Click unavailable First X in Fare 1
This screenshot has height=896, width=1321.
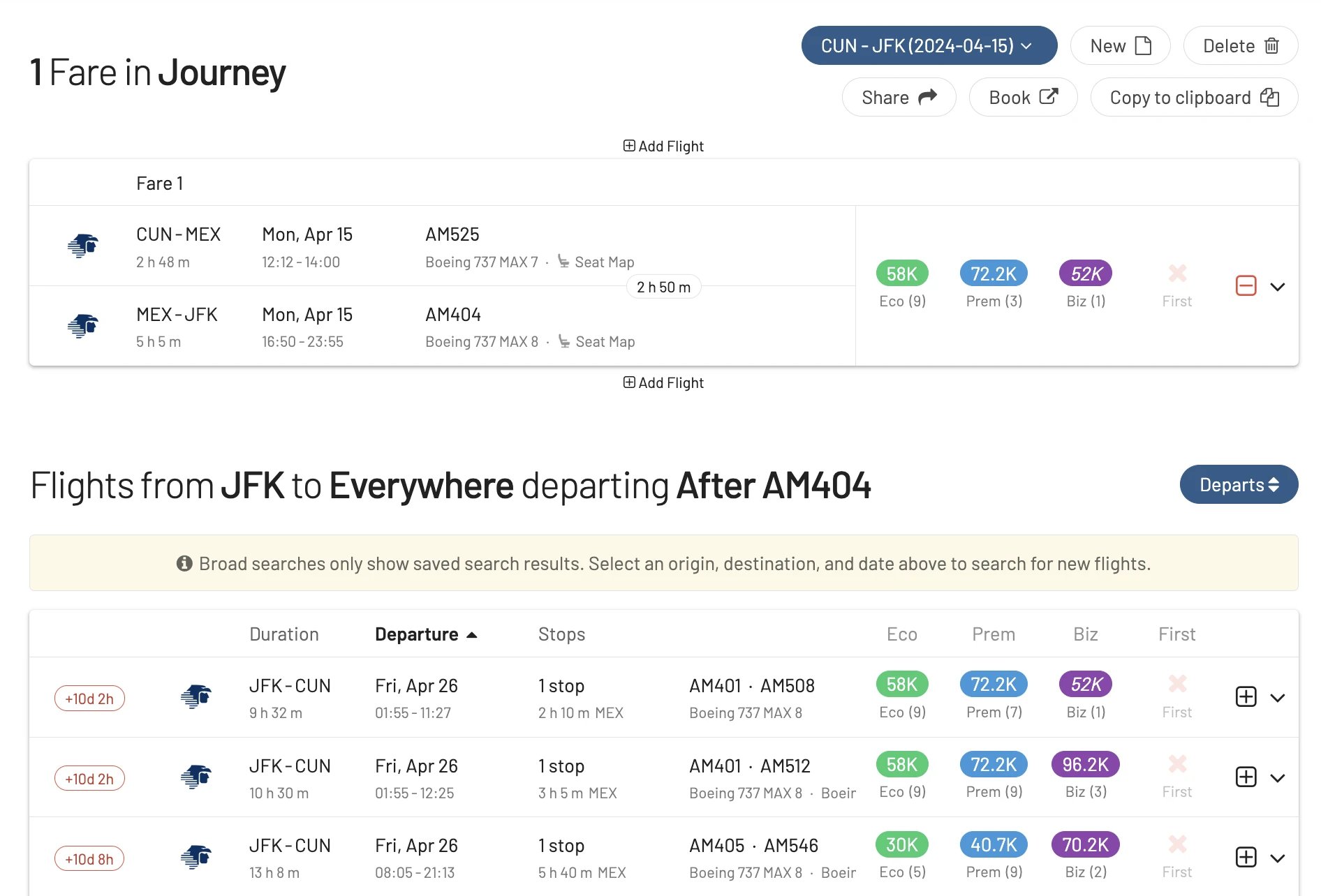pyautogui.click(x=1177, y=273)
